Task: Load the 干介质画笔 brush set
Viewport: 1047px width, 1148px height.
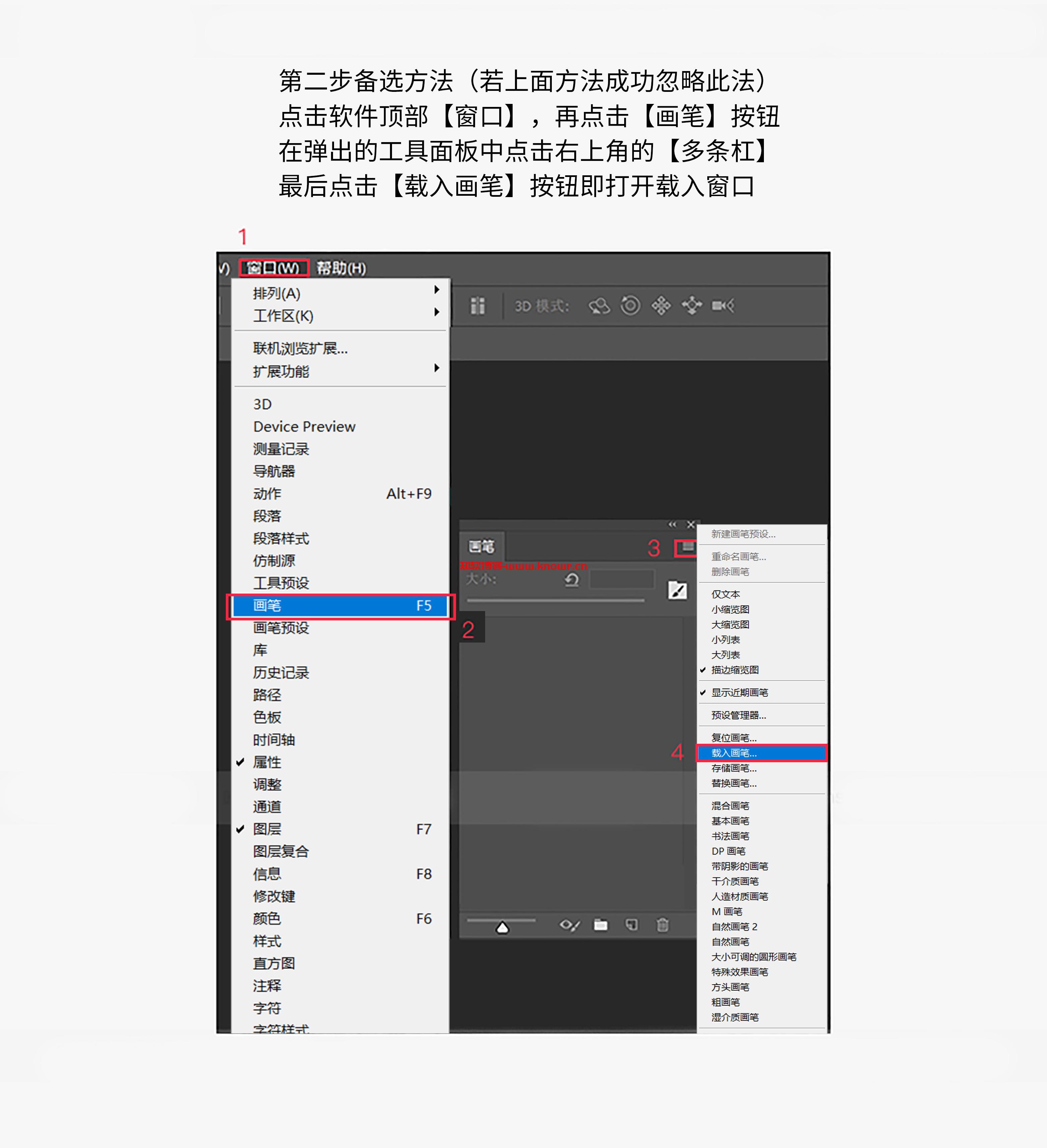Action: click(762, 881)
